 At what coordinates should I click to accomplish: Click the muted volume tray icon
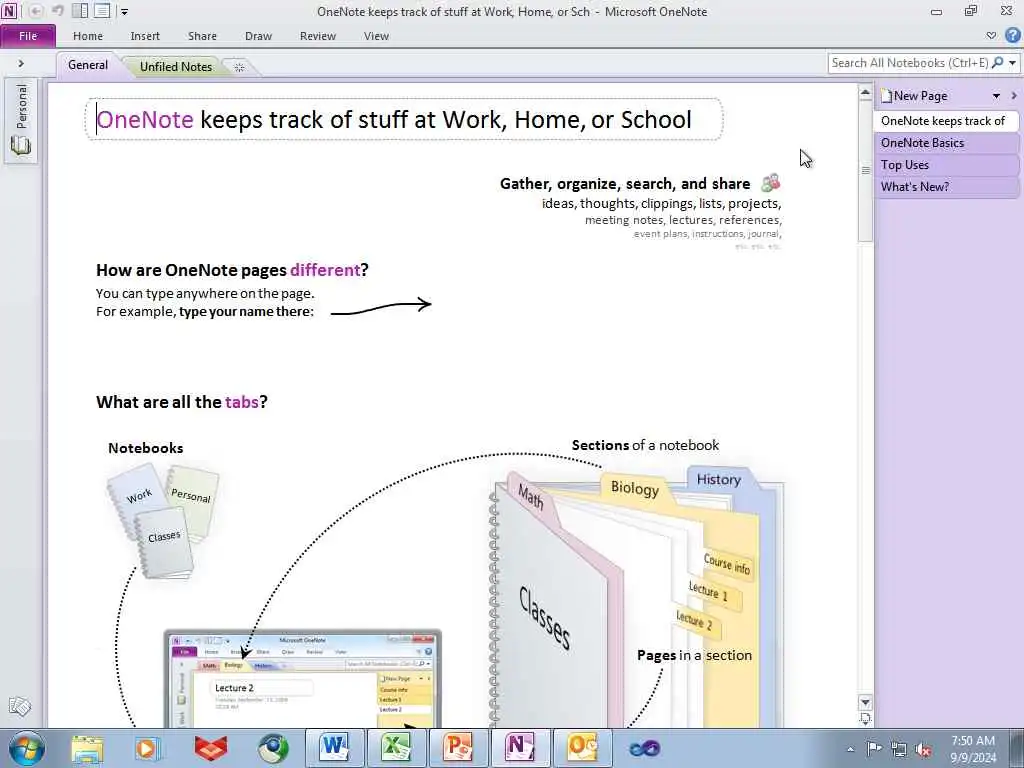pyautogui.click(x=923, y=749)
